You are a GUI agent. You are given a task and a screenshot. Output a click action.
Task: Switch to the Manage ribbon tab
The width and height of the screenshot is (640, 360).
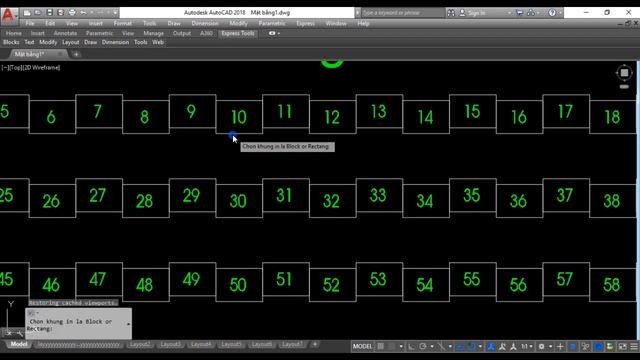click(153, 33)
